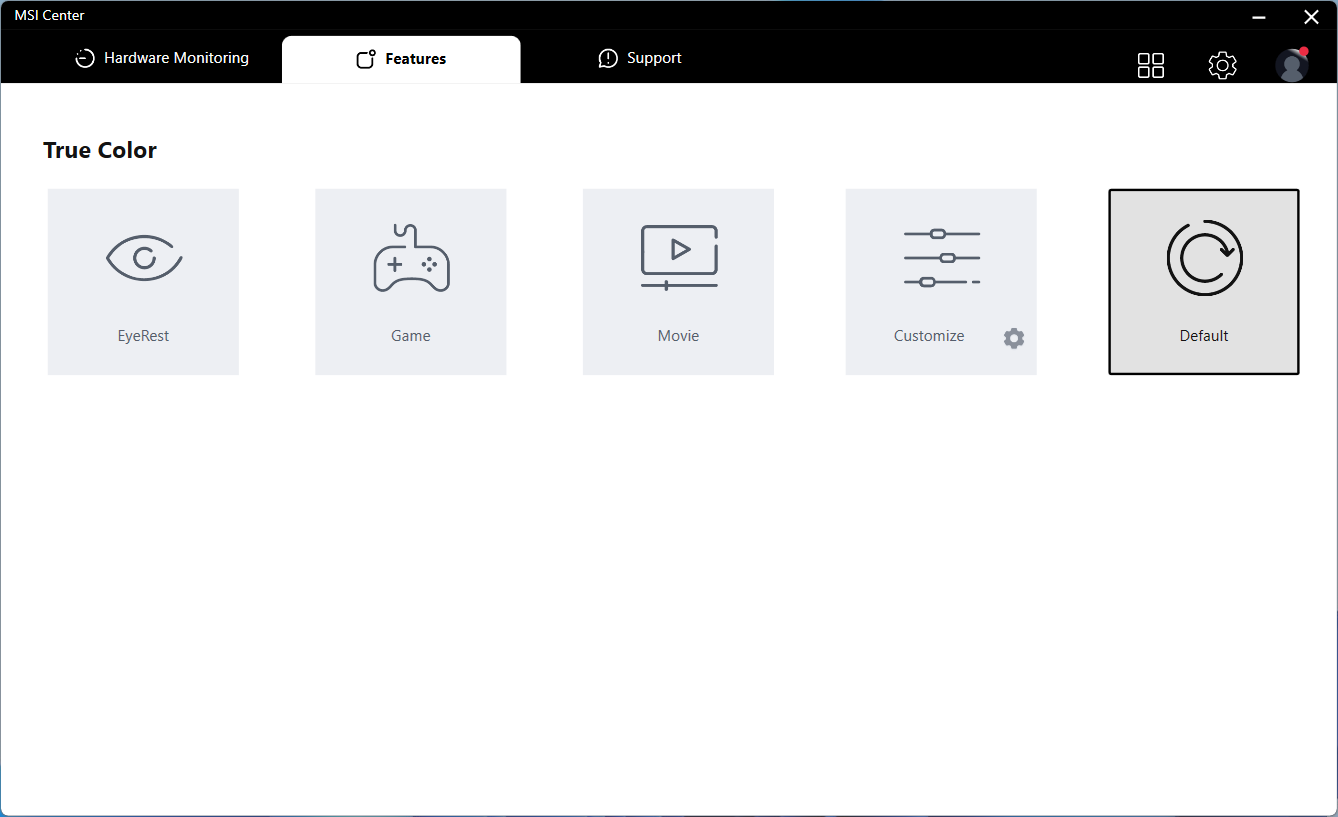Close the MSI Center window
The height and width of the screenshot is (817, 1338).
1311,17
